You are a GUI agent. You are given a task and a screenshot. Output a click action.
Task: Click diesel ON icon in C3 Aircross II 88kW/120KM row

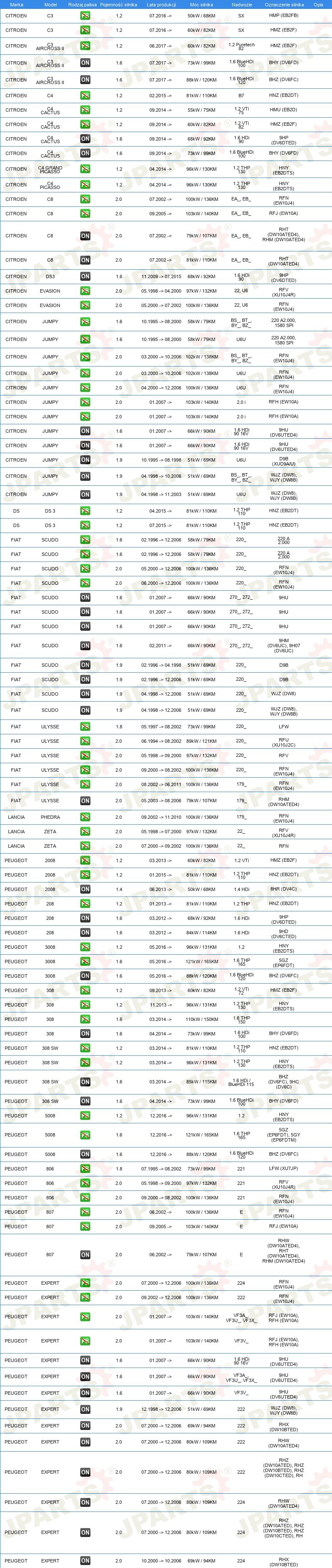[85, 80]
